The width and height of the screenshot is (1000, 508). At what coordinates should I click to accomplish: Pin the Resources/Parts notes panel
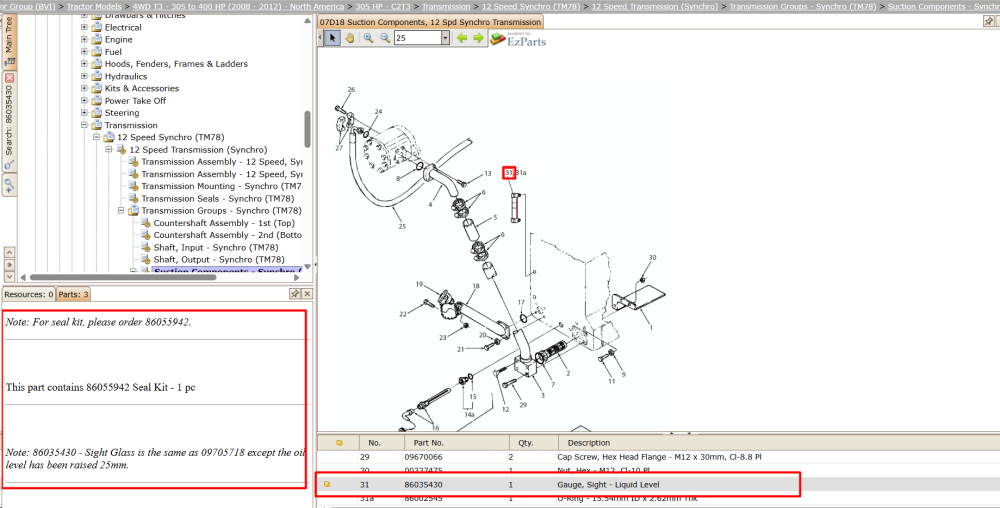[x=295, y=294]
